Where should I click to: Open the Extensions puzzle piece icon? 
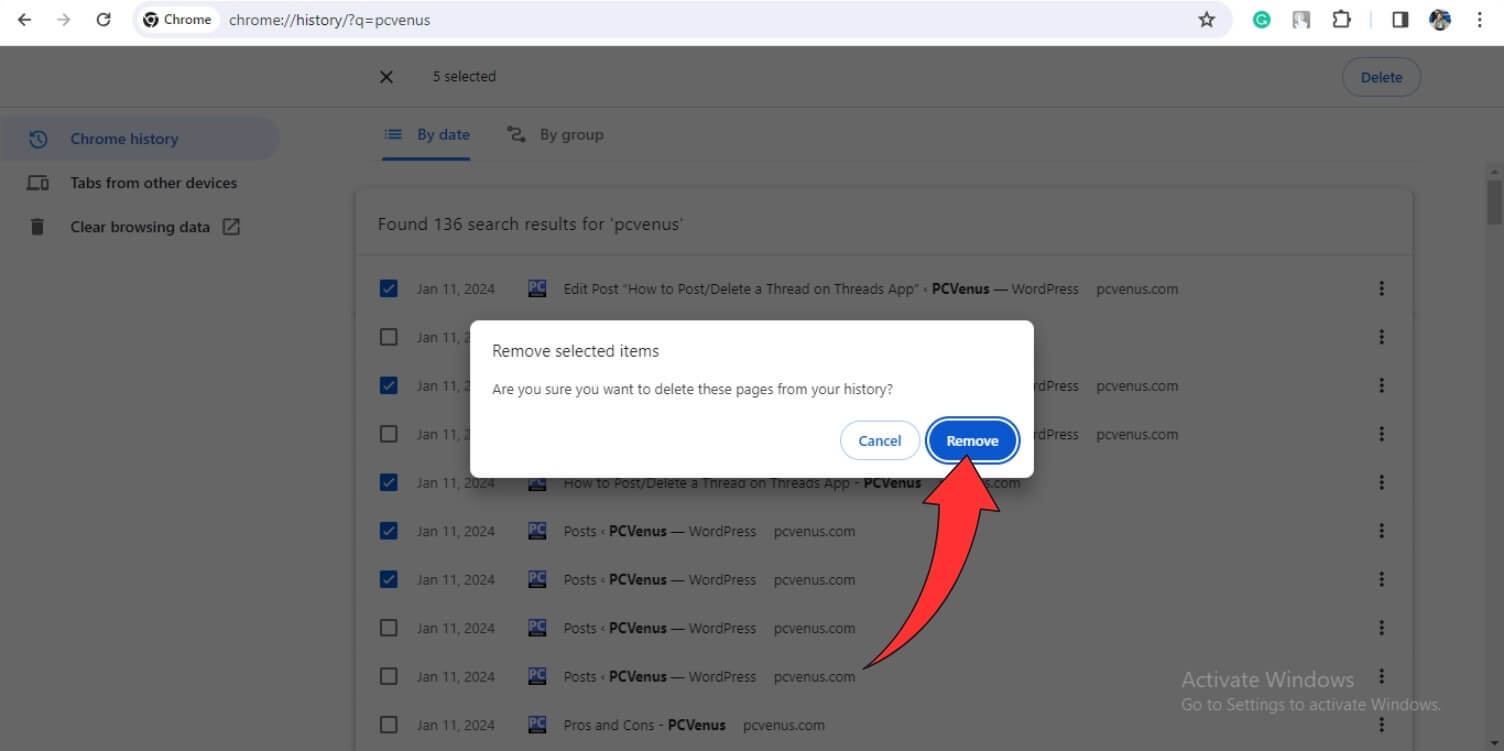pos(1341,20)
